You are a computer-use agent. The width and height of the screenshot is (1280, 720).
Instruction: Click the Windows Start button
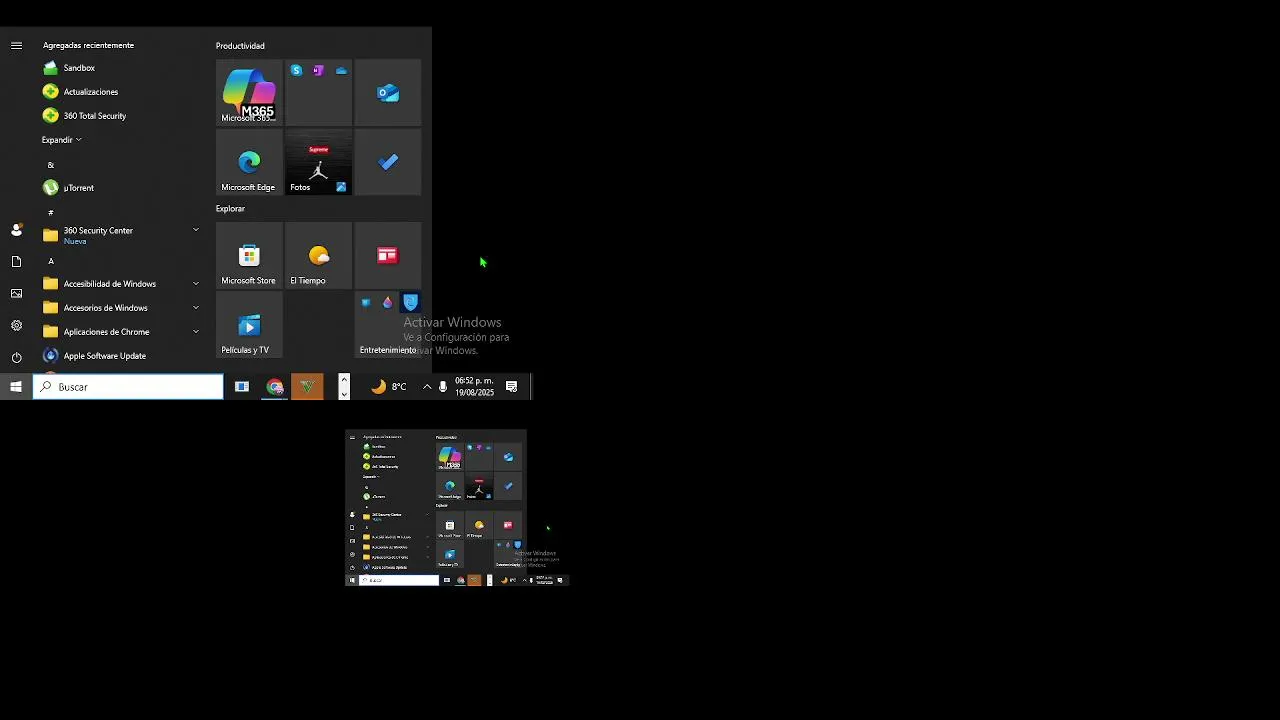click(16, 387)
